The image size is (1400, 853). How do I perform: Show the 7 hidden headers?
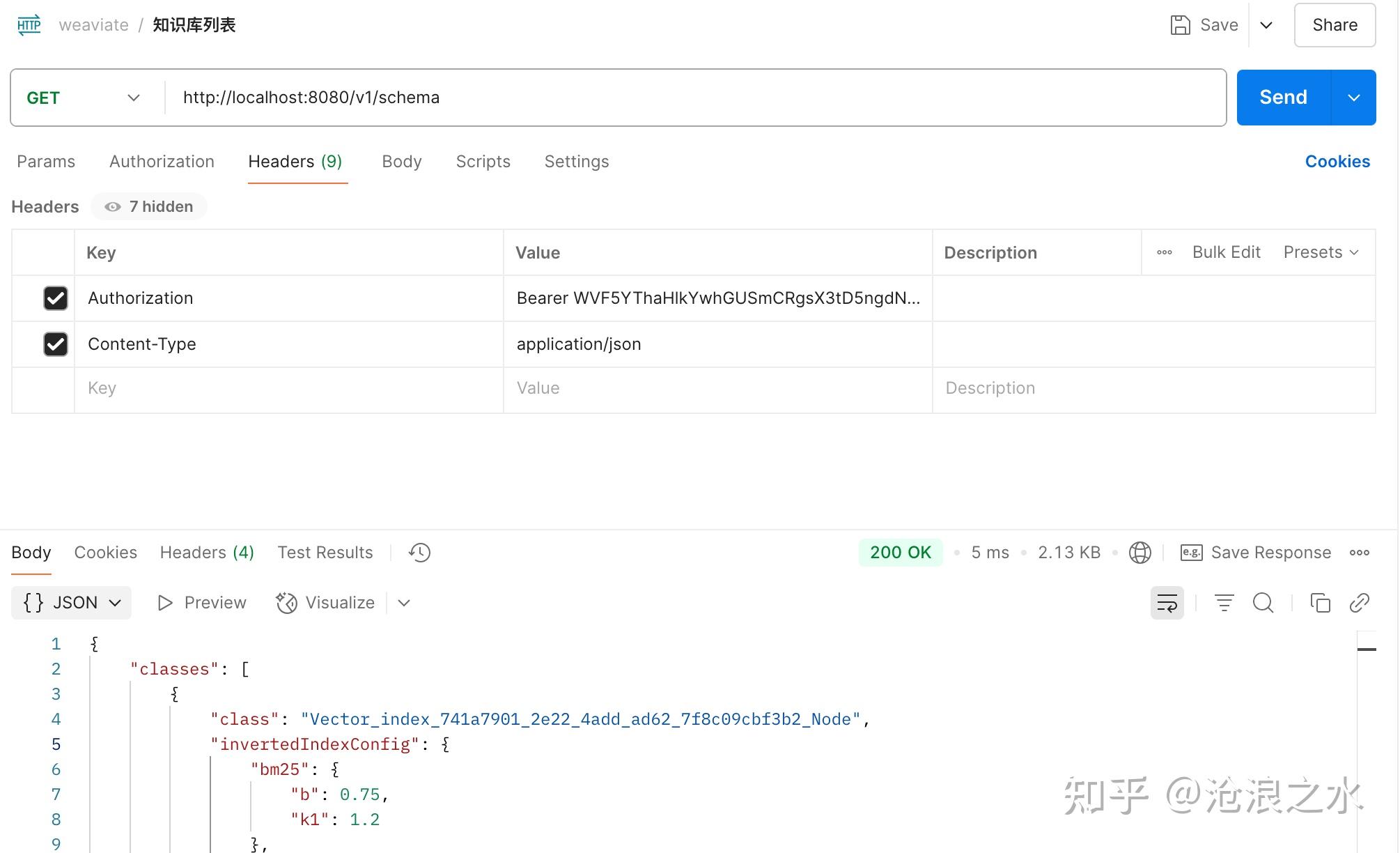click(149, 207)
